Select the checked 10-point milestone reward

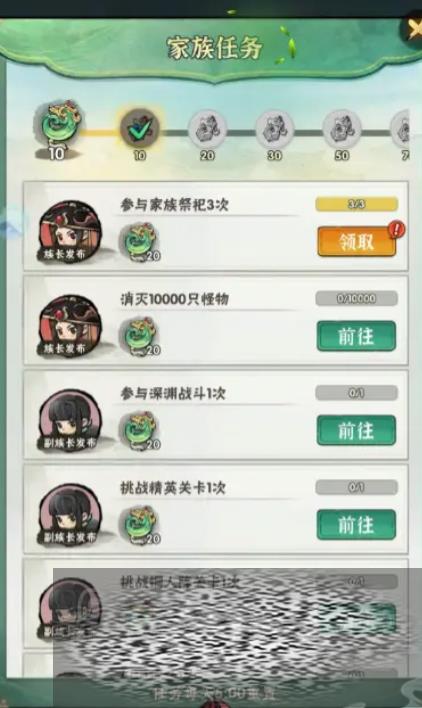[x=139, y=128]
